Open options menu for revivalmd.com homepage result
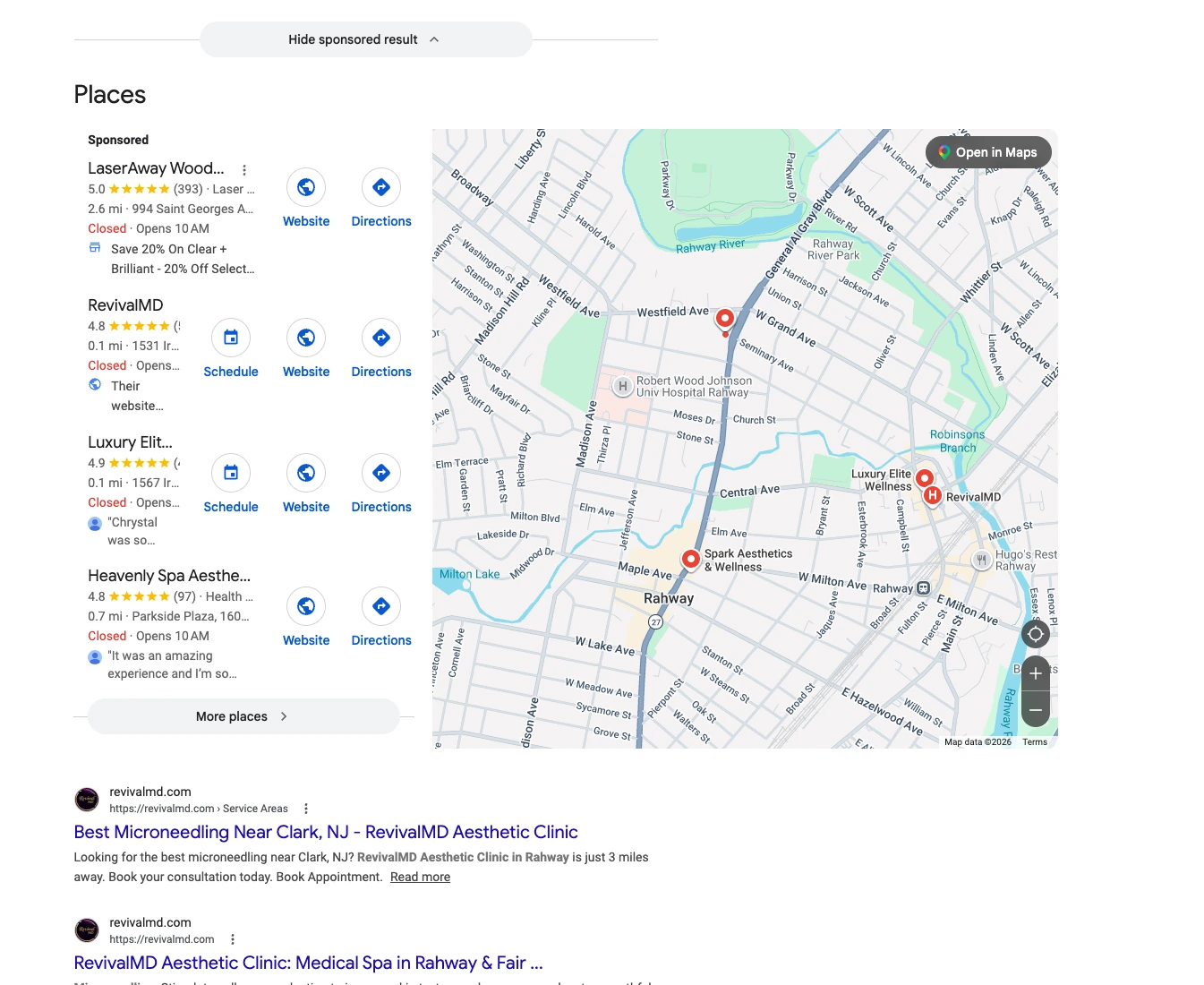Viewport: 1204px width, 985px height. coord(233,939)
